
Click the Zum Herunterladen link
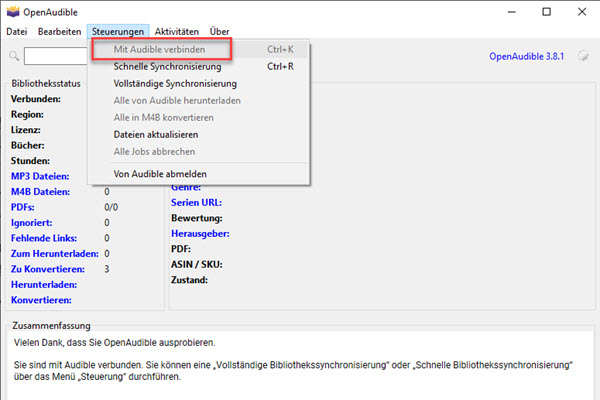[54, 253]
